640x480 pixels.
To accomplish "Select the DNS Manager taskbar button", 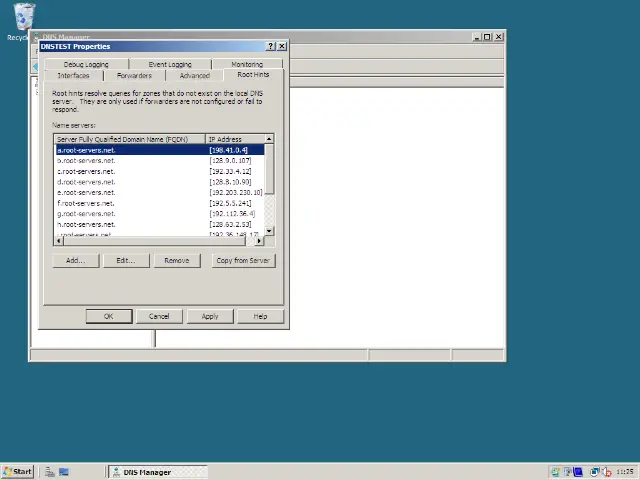I will (158, 472).
